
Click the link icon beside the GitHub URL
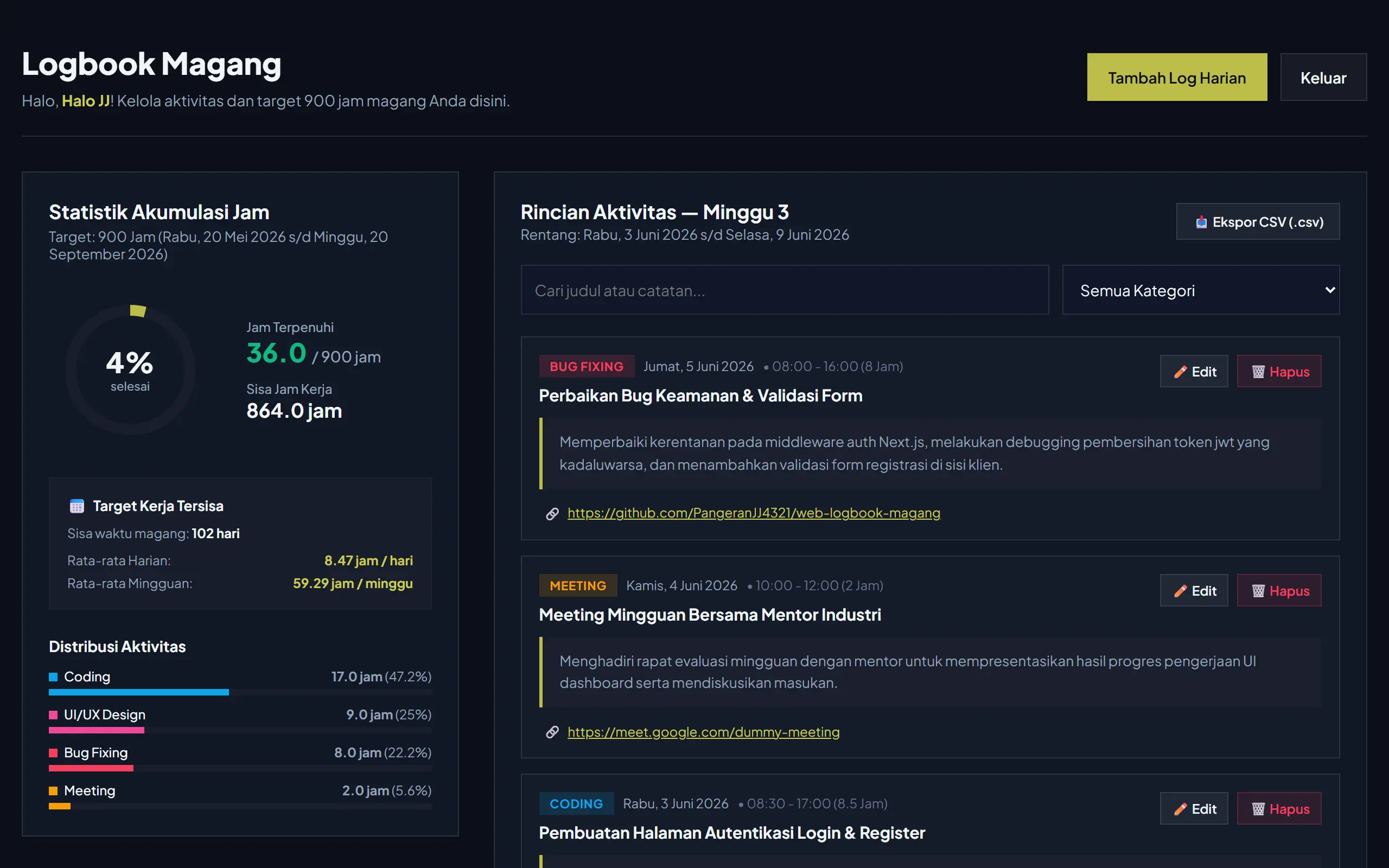coord(552,513)
